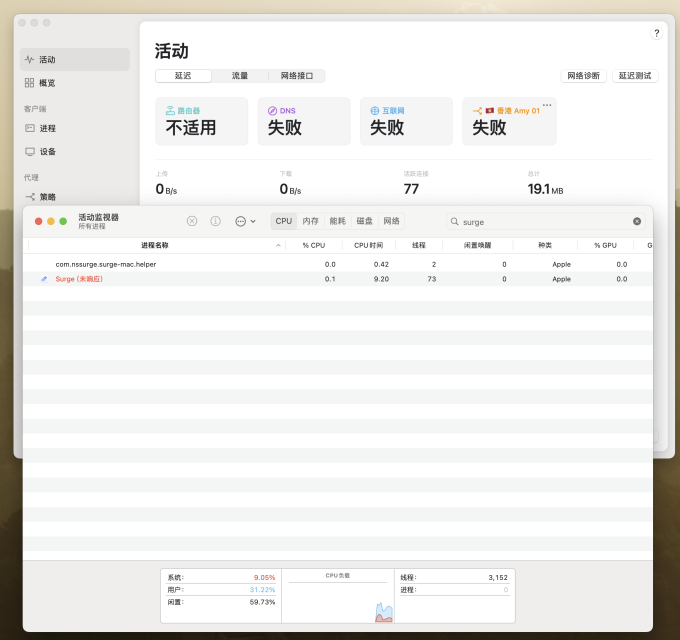Select the 延迟 tab in Surge
Viewport: 680px width, 640px height.
point(183,76)
